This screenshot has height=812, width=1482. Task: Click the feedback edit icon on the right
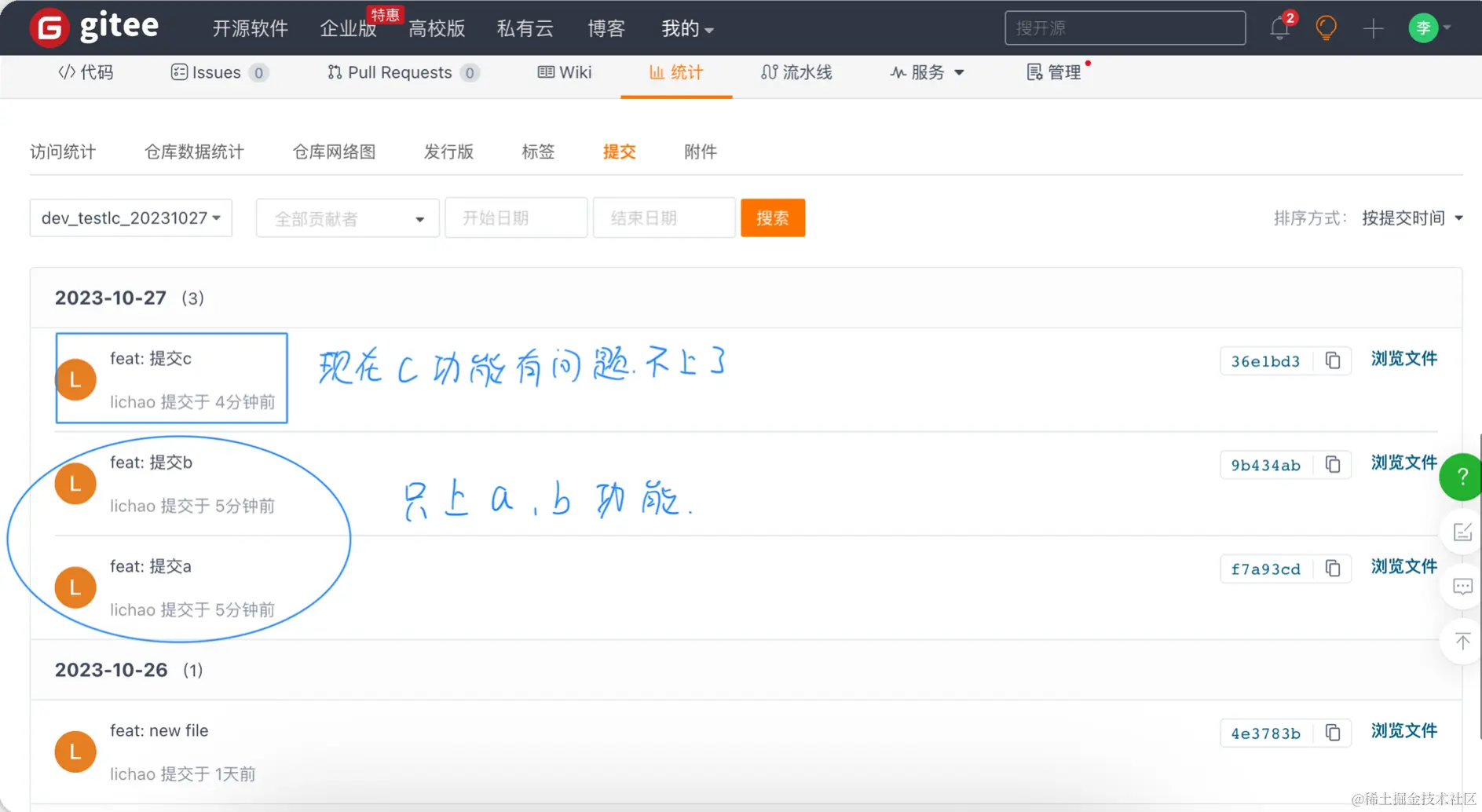[x=1462, y=532]
